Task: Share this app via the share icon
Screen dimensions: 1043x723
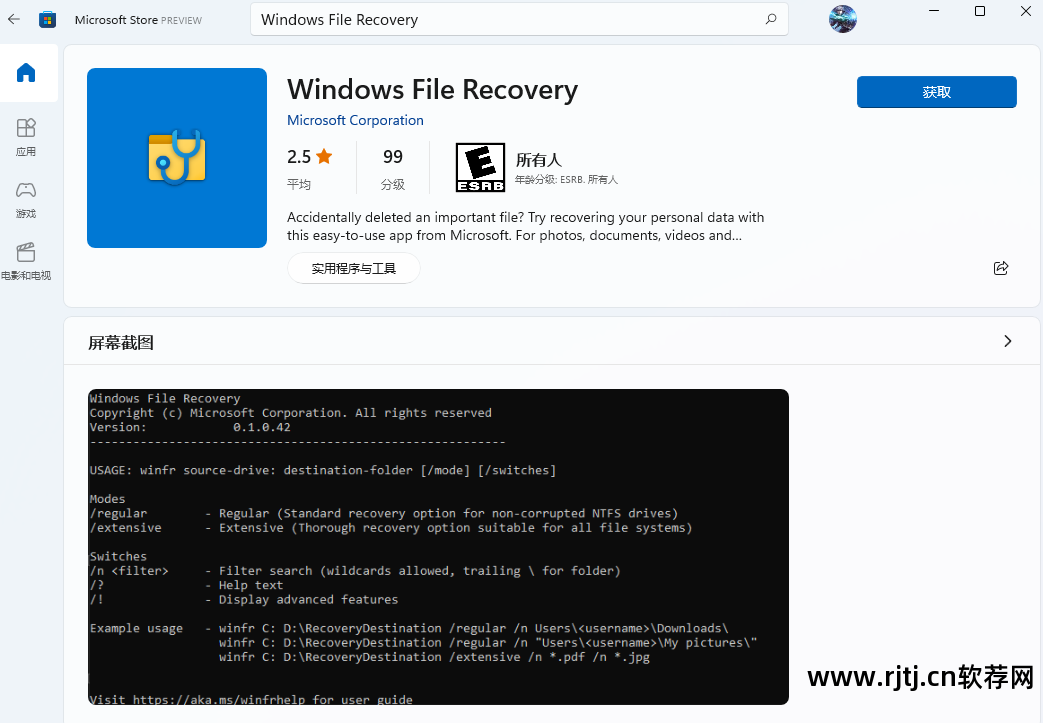Action: point(1000,268)
